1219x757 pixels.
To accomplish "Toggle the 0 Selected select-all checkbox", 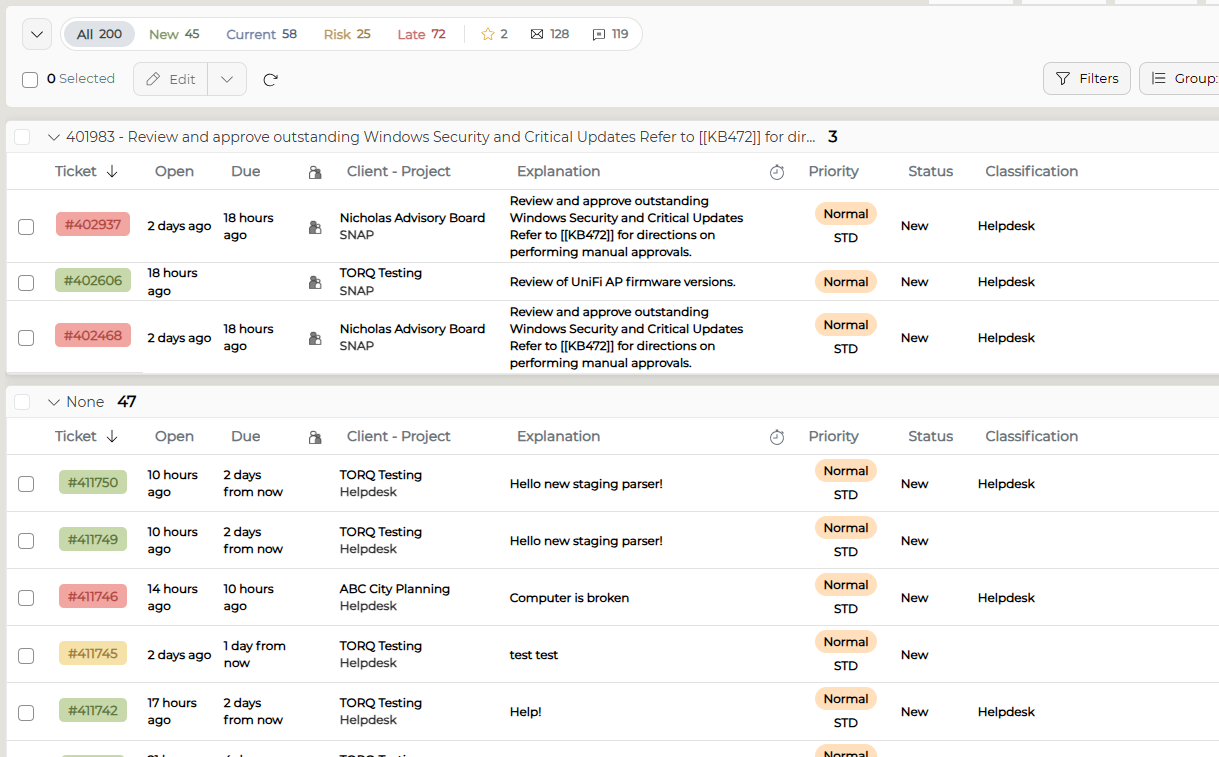I will (30, 80).
